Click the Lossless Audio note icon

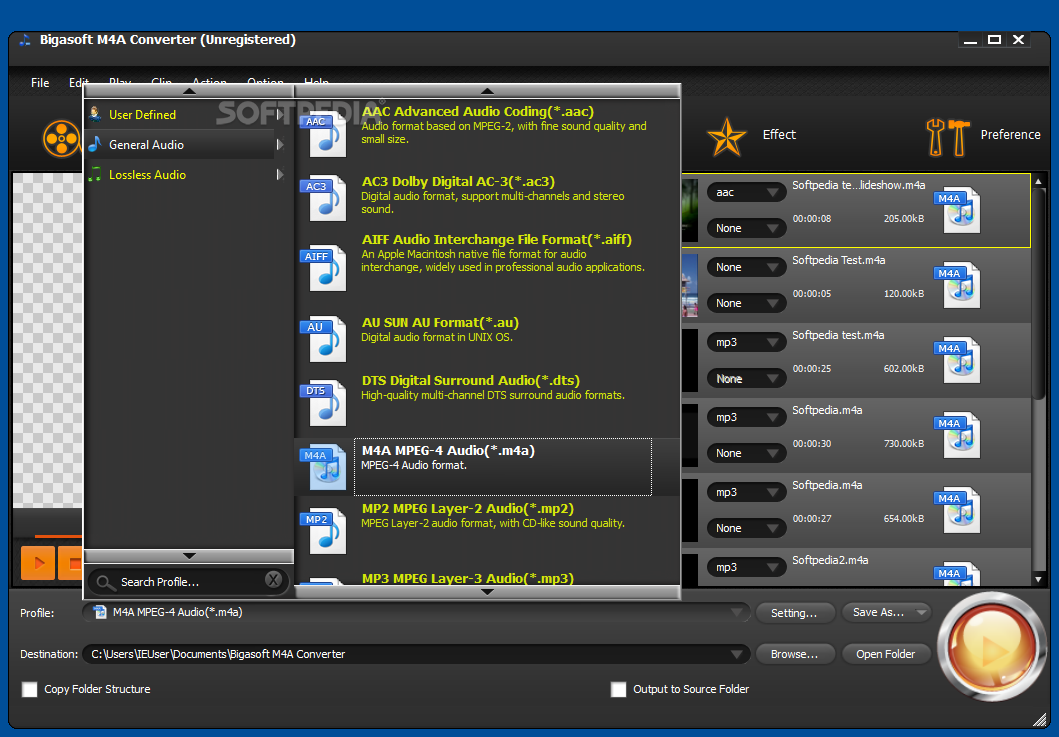pyautogui.click(x=95, y=174)
